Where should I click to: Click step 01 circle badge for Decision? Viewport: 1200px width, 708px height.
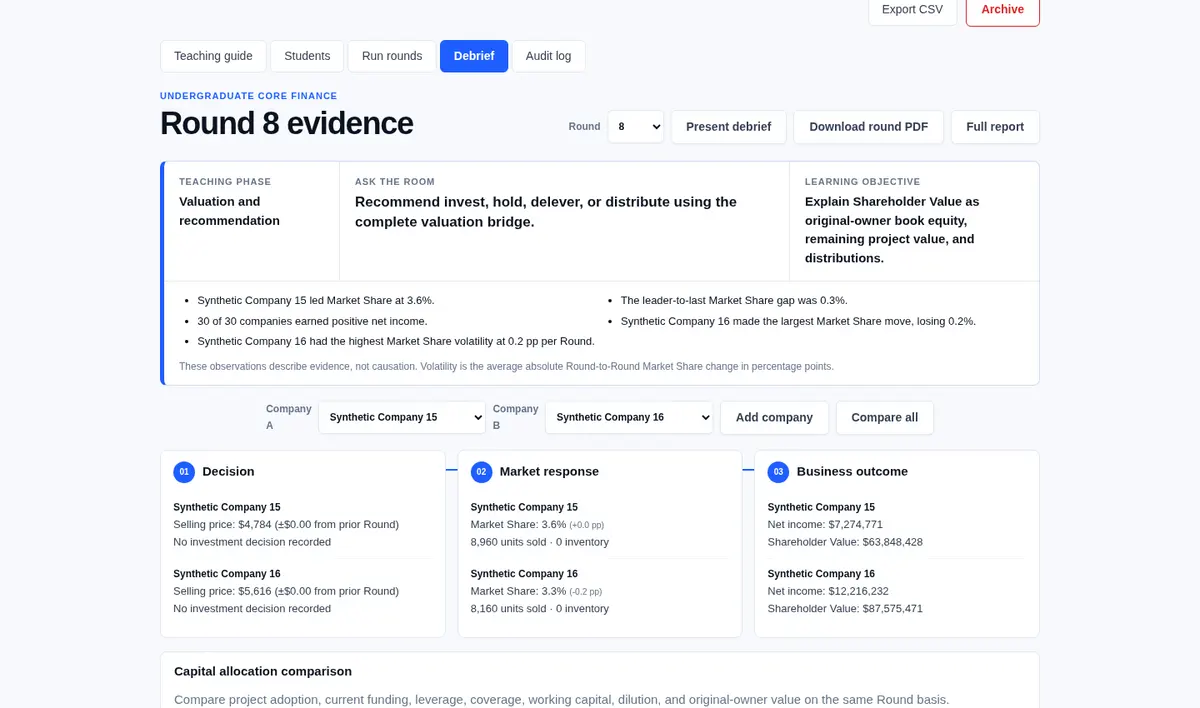pos(184,472)
